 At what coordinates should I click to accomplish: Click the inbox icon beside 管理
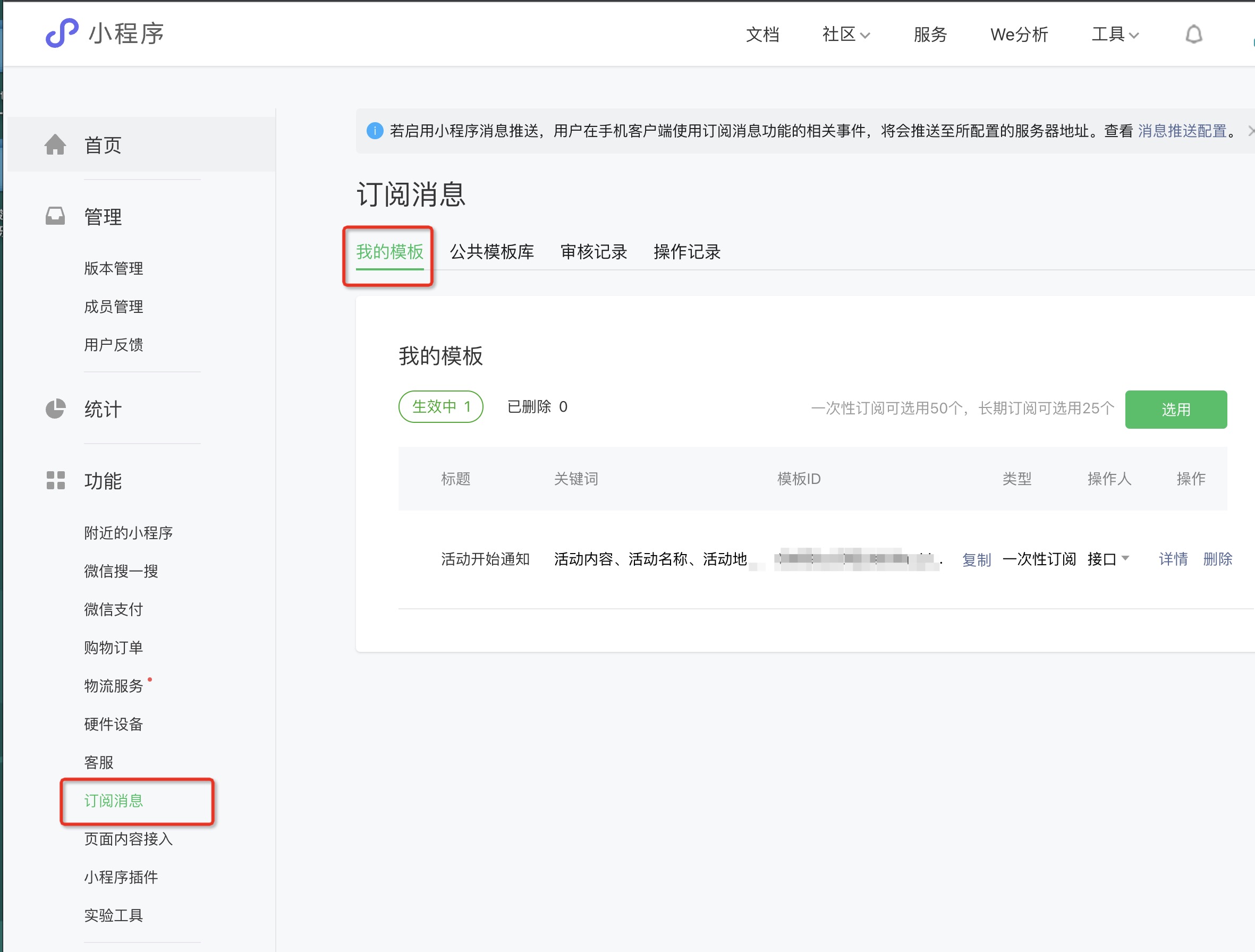pyautogui.click(x=55, y=216)
